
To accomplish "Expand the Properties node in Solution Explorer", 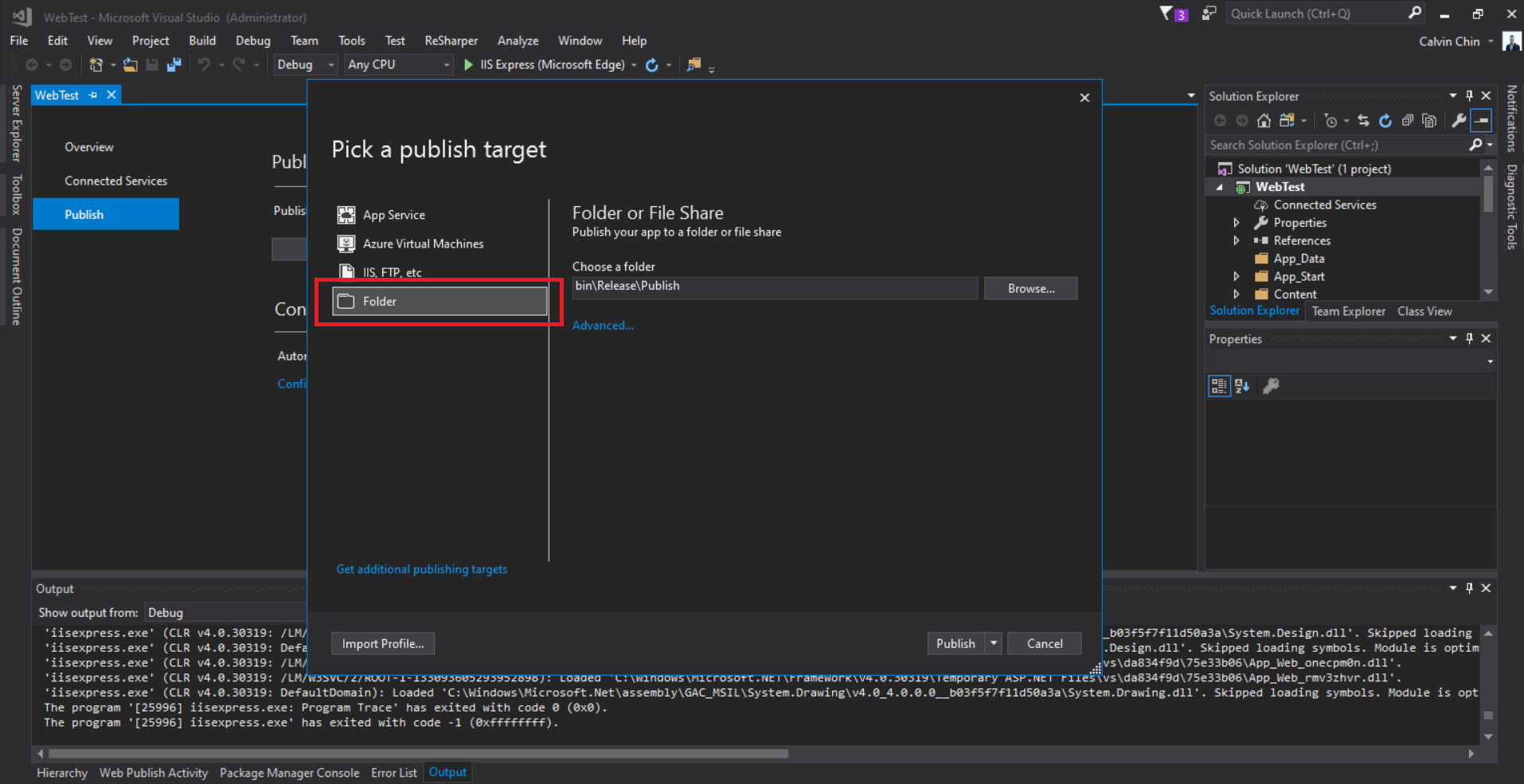I will click(x=1237, y=223).
